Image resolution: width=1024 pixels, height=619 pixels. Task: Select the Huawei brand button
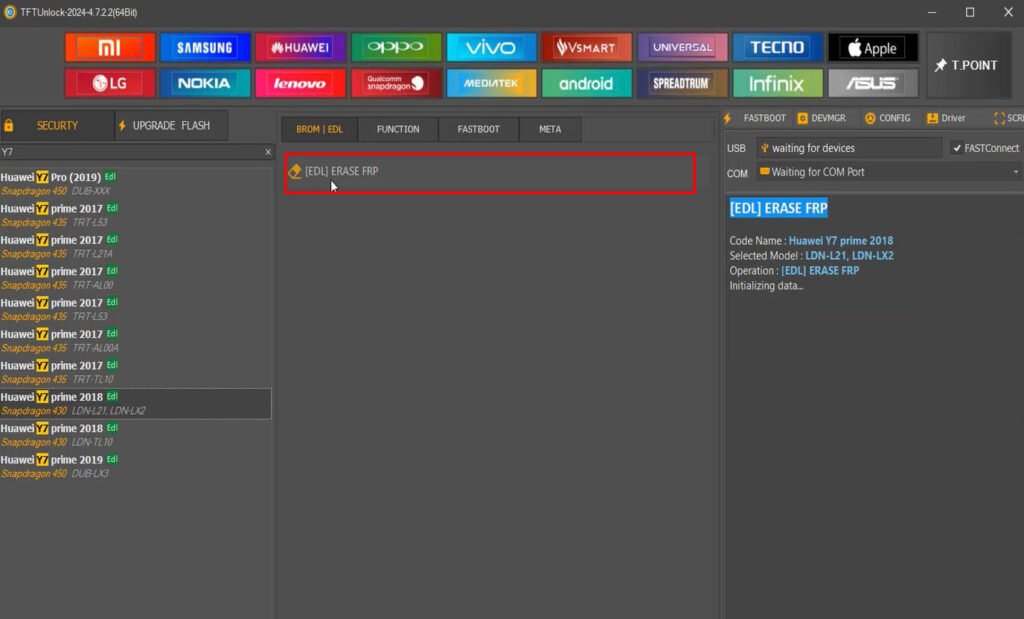tap(300, 47)
